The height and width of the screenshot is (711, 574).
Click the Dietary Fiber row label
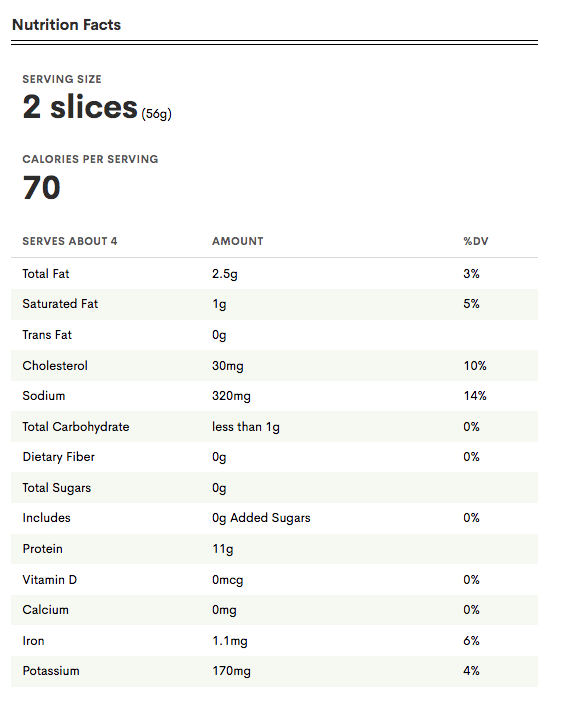[x=58, y=457]
